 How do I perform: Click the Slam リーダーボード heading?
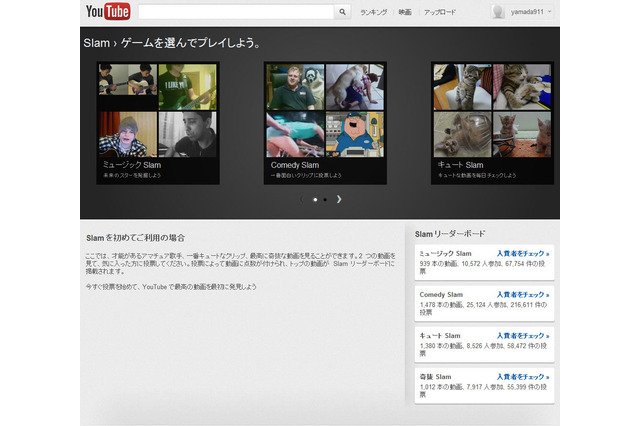450,234
